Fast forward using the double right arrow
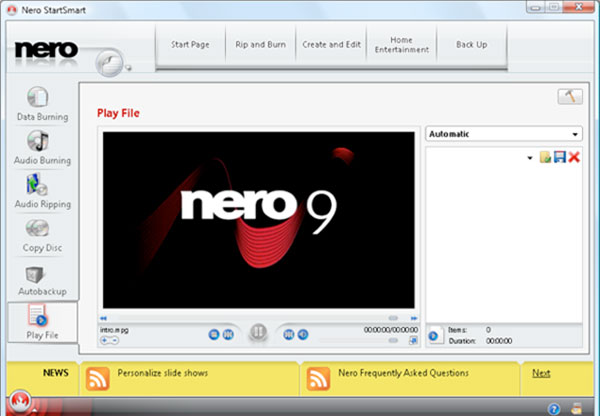Screen dimensions: 600x416 (414, 318)
